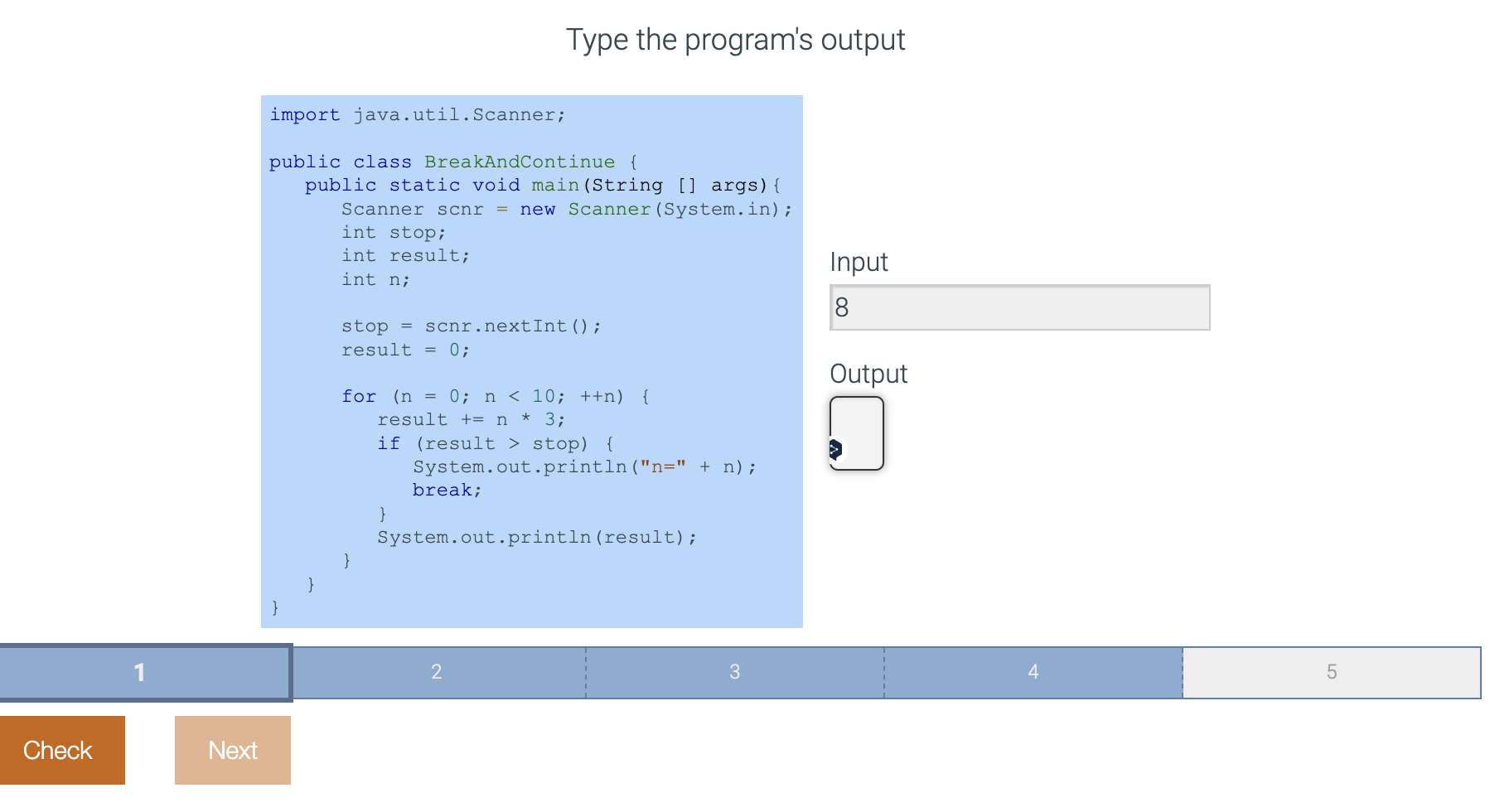
Task: Select the highlighted Java code panel
Action: tap(531, 360)
